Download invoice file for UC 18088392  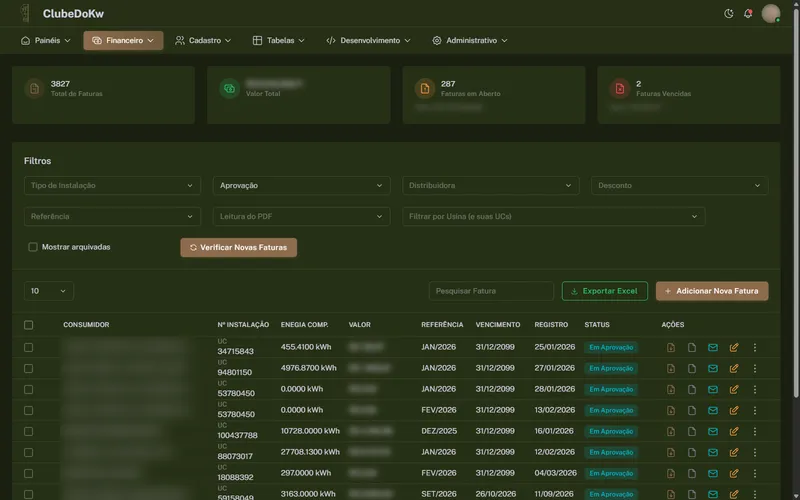(x=670, y=473)
